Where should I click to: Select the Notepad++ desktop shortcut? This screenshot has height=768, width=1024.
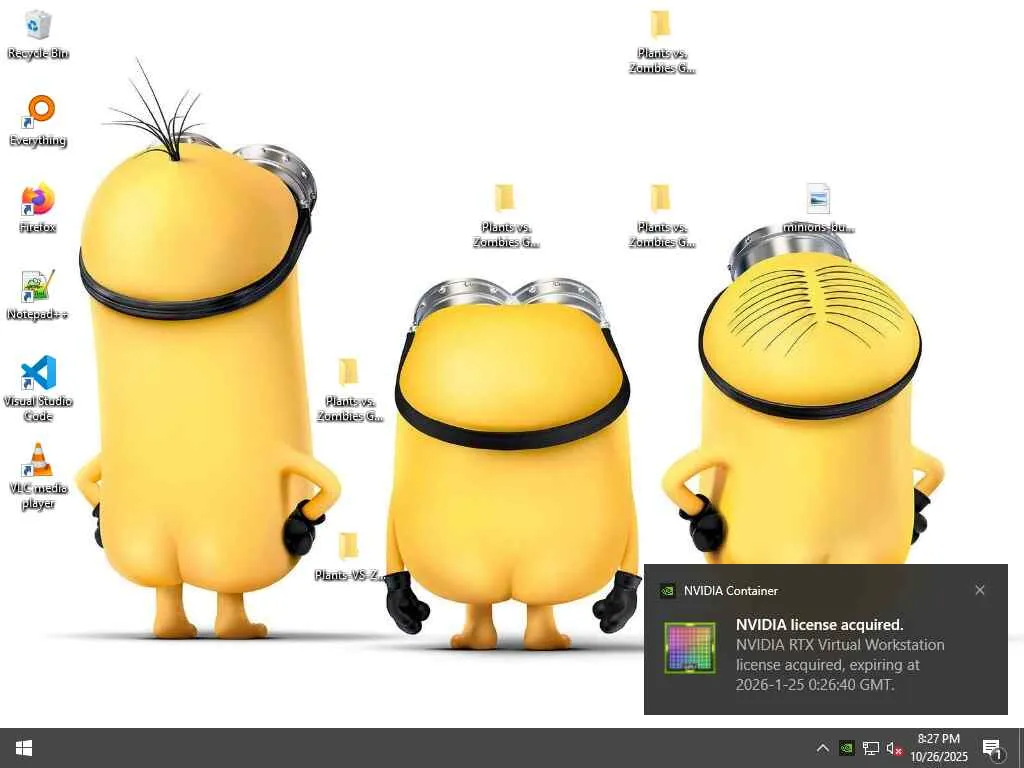coord(38,295)
